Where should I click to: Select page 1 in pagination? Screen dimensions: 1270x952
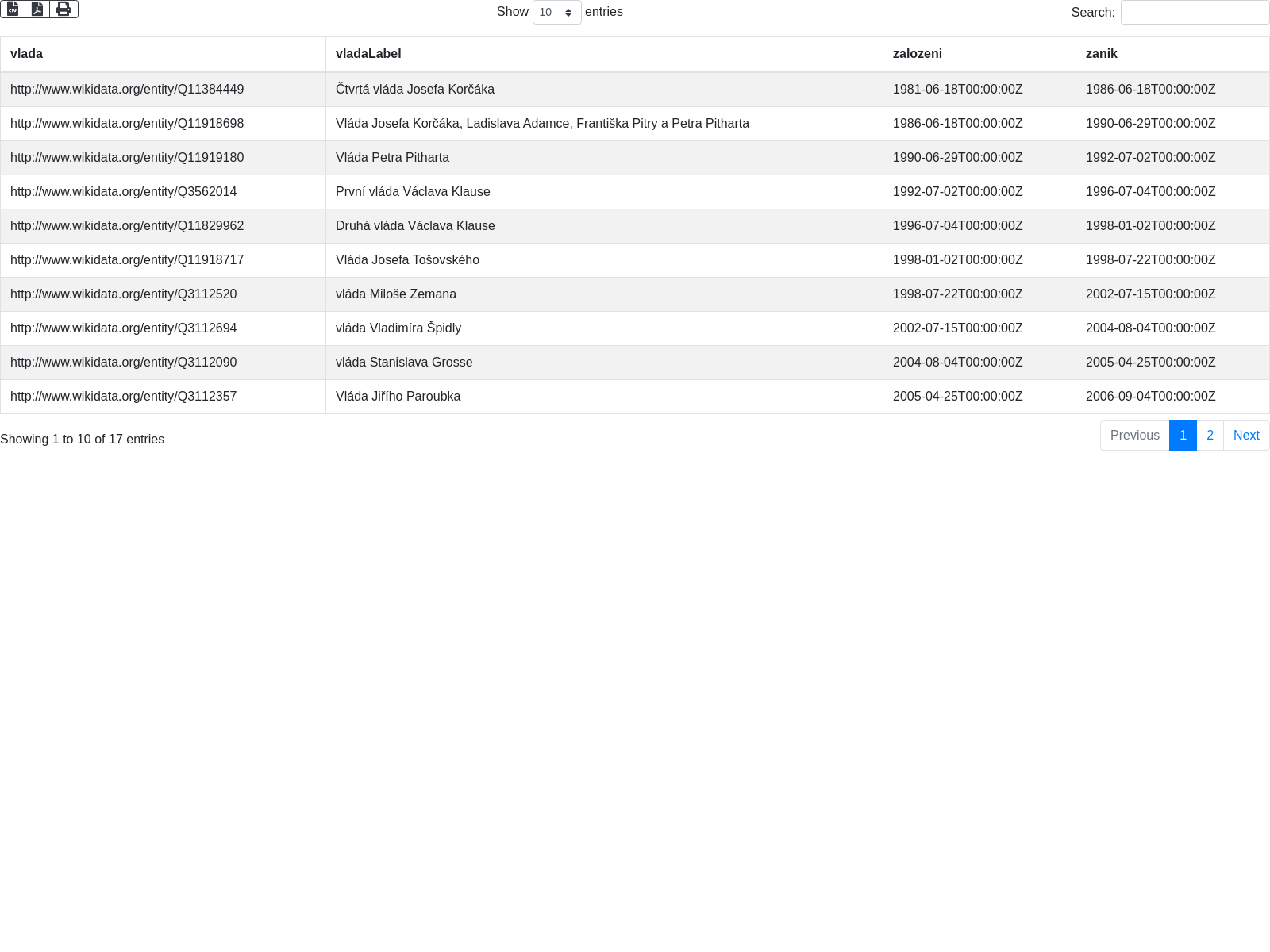pos(1183,436)
